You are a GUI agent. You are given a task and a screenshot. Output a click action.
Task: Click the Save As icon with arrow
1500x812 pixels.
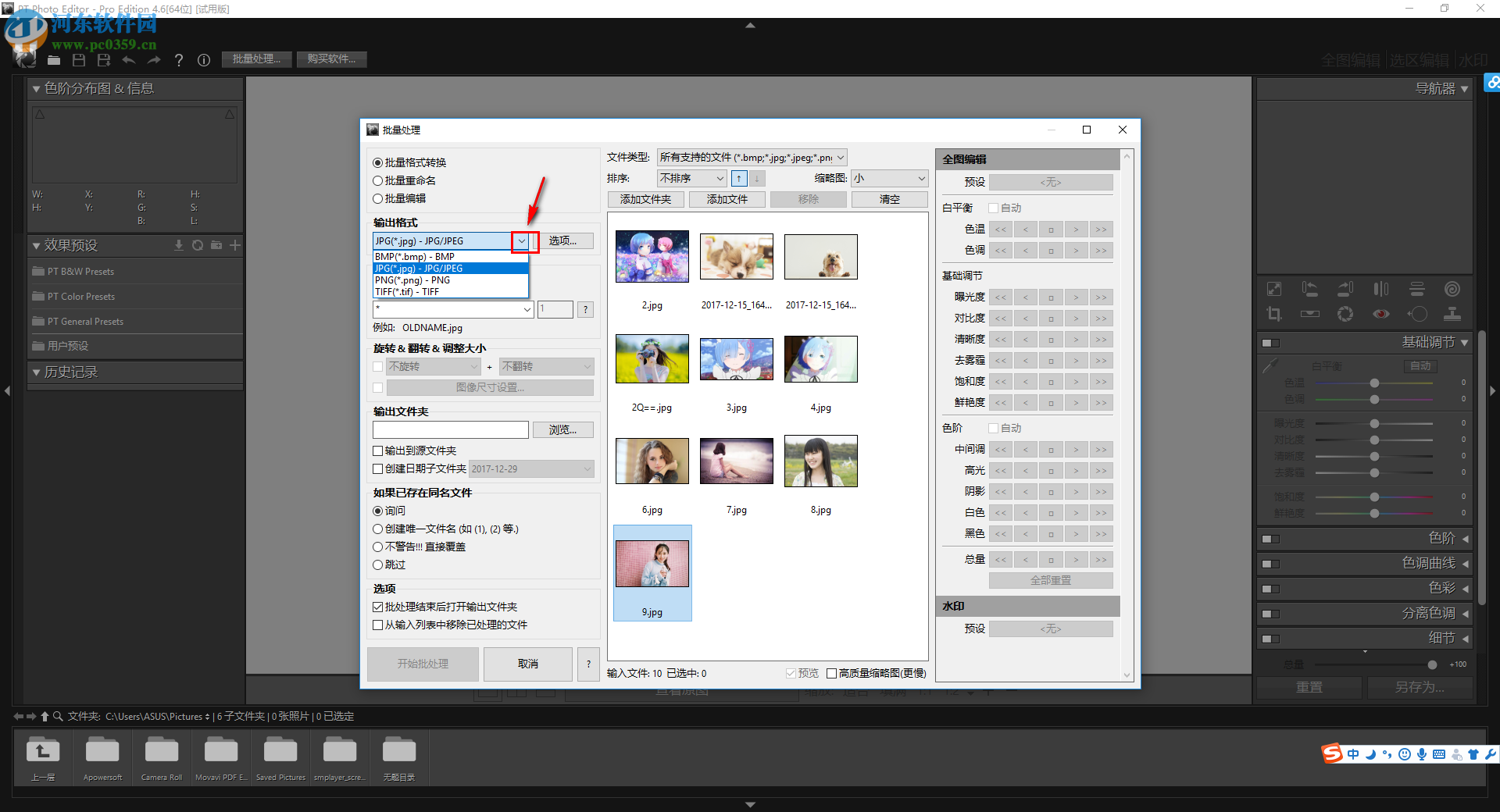tap(104, 60)
